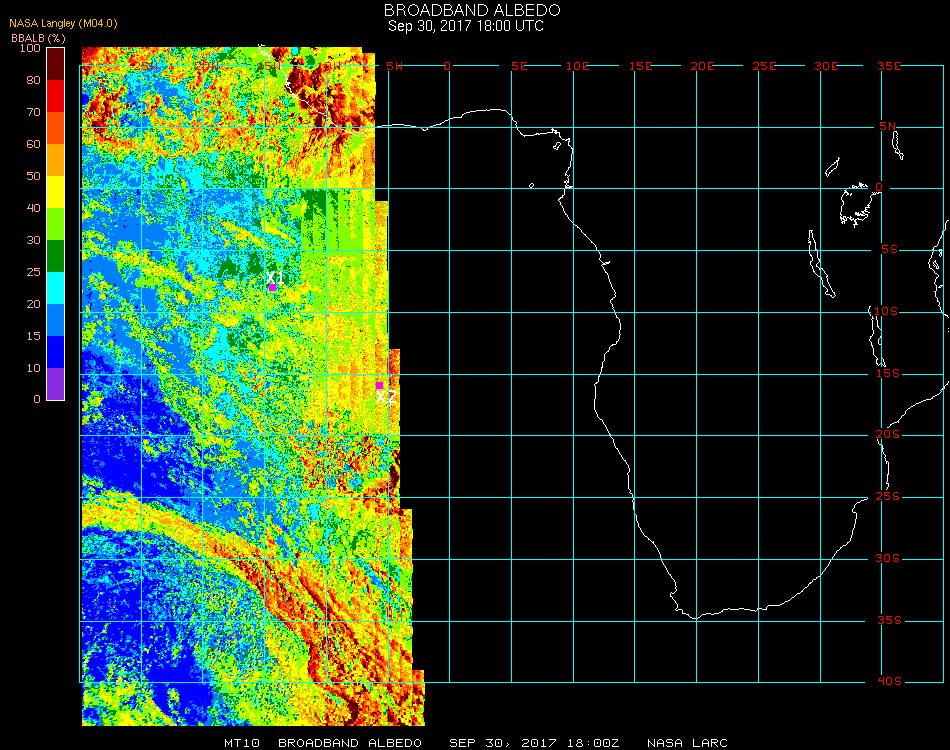Viewport: 950px width, 750px height.
Task: Select the yellow 40–50% legend swatch
Action: (55, 191)
